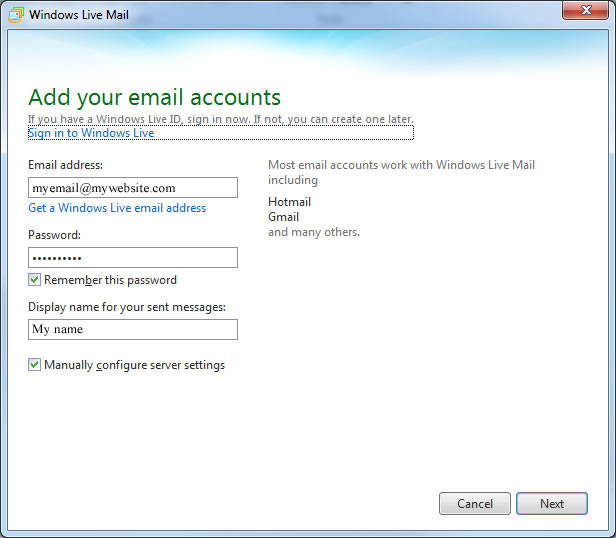Click the Email address input field
Image resolution: width=616 pixels, height=538 pixels.
pyautogui.click(x=133, y=188)
